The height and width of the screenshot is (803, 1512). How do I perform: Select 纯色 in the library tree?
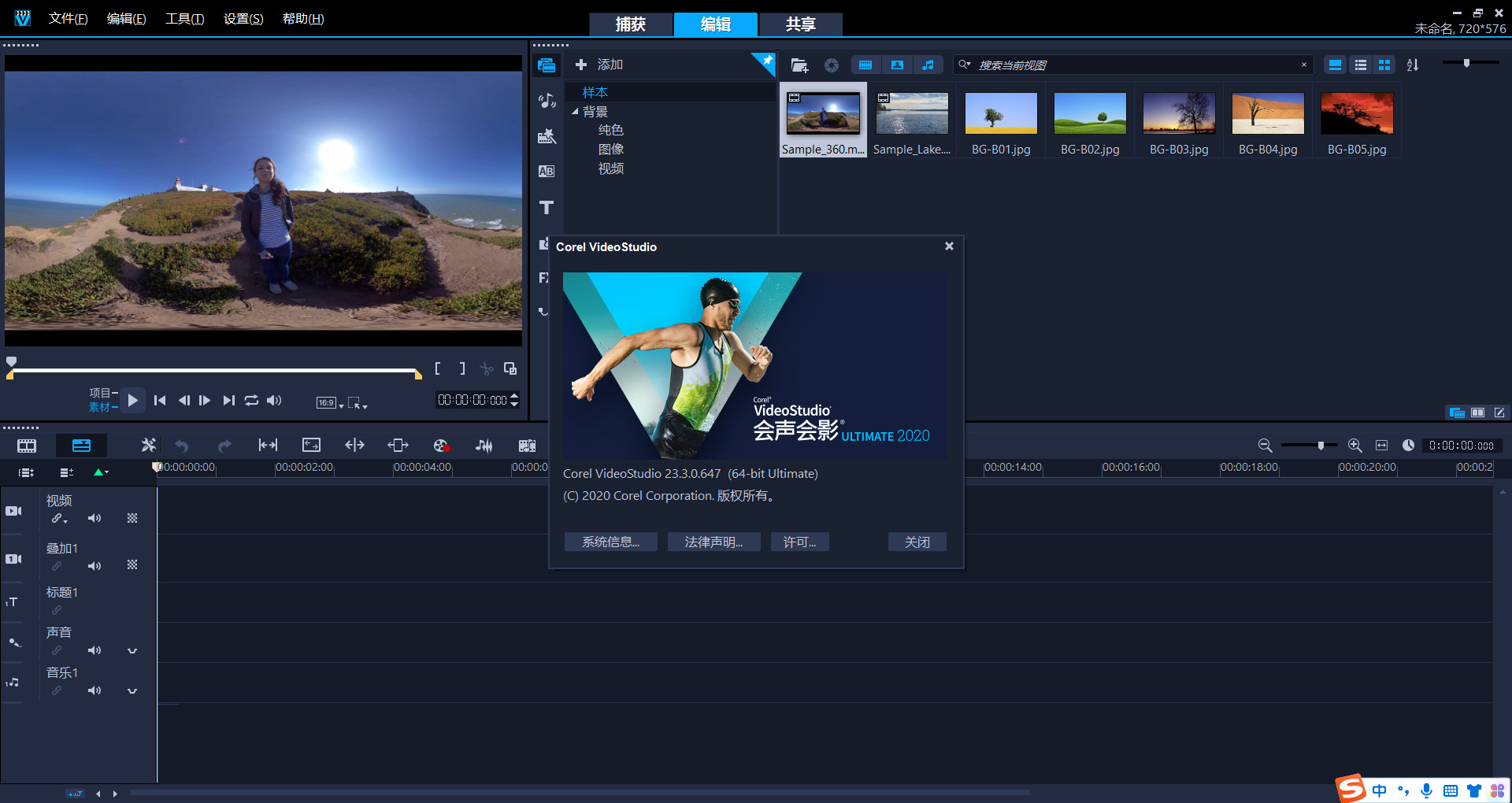[610, 130]
